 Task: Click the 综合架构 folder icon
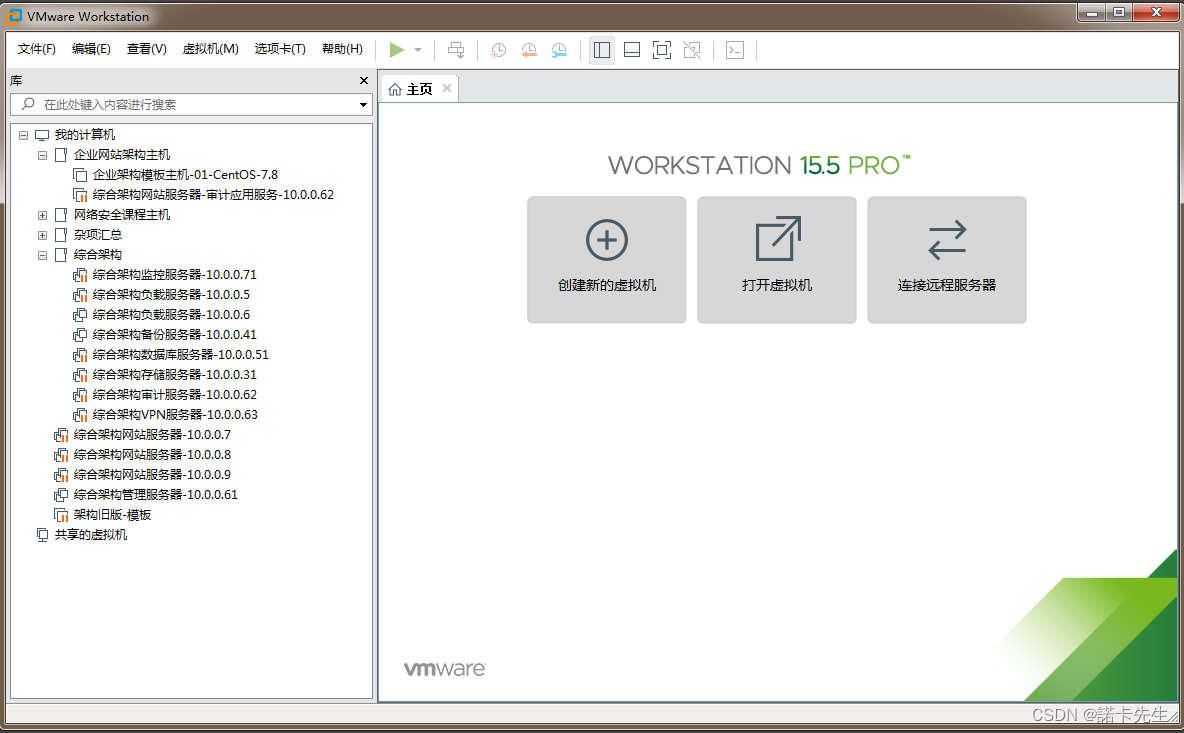point(61,255)
